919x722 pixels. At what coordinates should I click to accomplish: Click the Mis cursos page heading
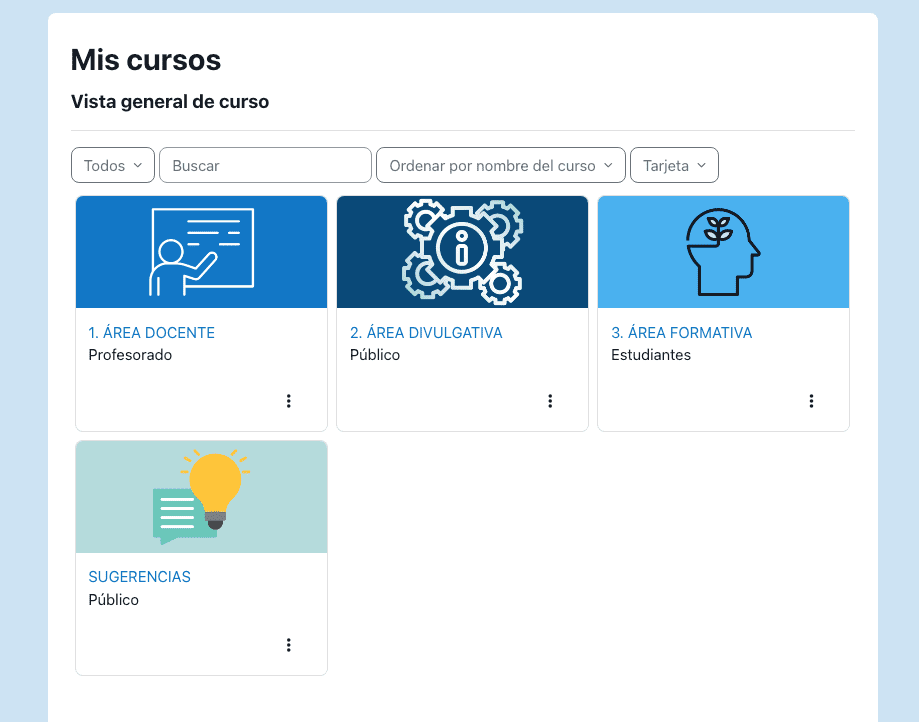tap(146, 60)
